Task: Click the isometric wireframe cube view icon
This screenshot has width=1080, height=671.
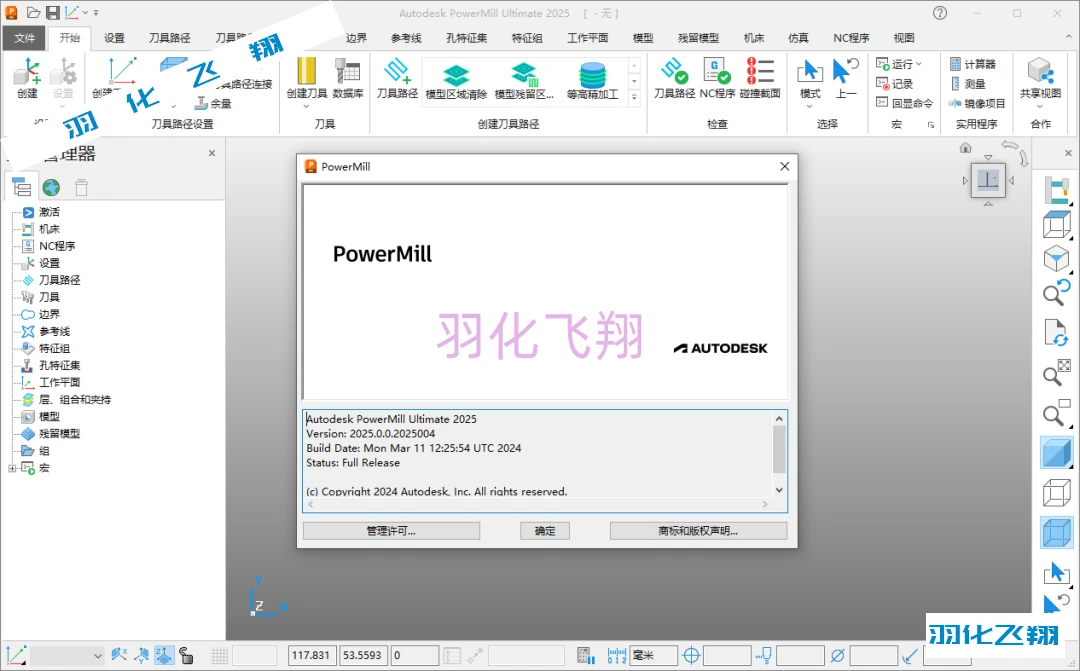Action: (1056, 225)
